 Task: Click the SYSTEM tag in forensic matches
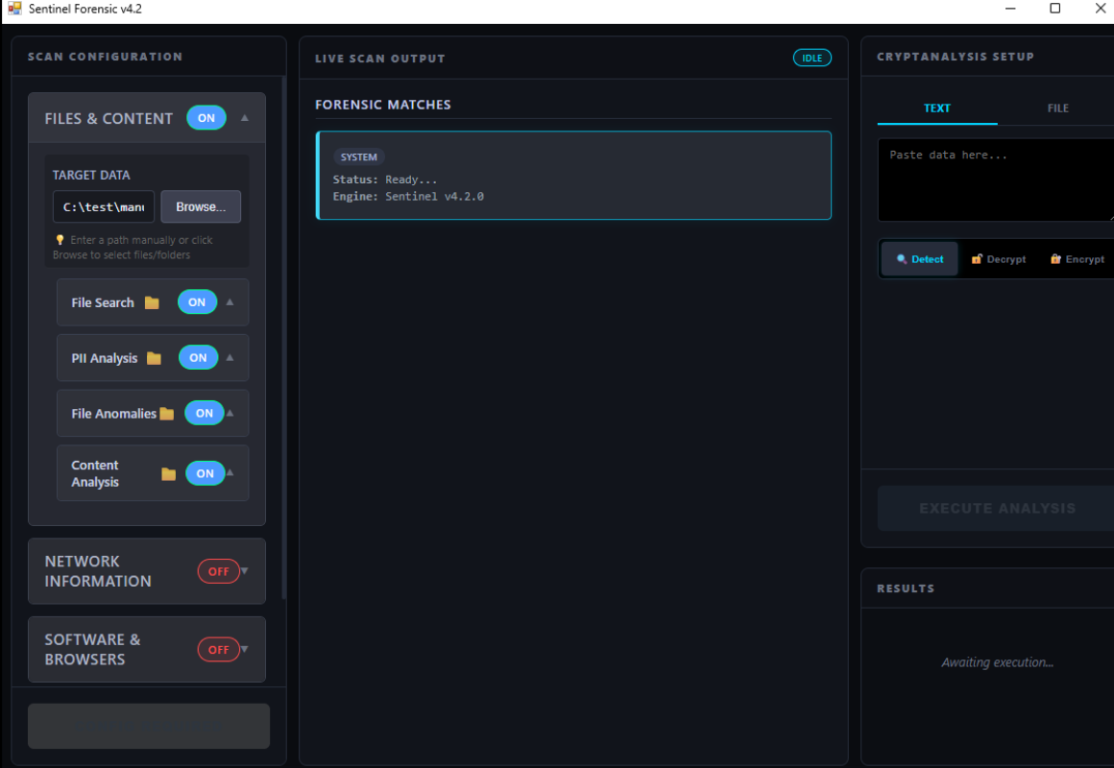(x=359, y=157)
